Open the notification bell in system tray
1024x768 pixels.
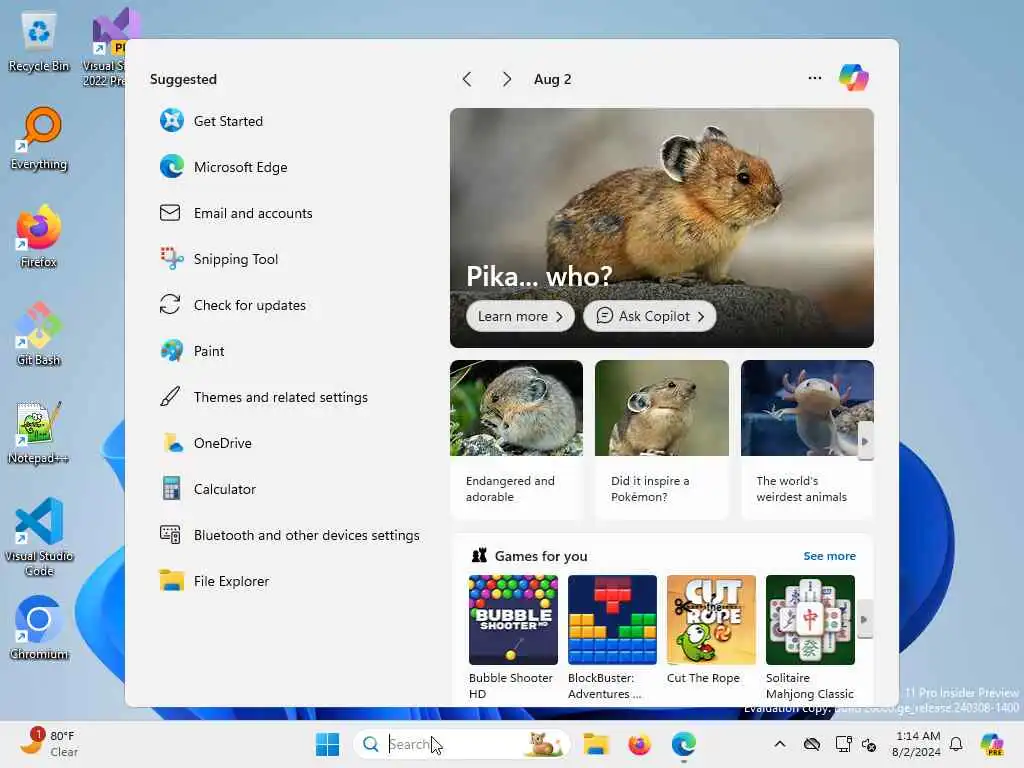pos(956,744)
